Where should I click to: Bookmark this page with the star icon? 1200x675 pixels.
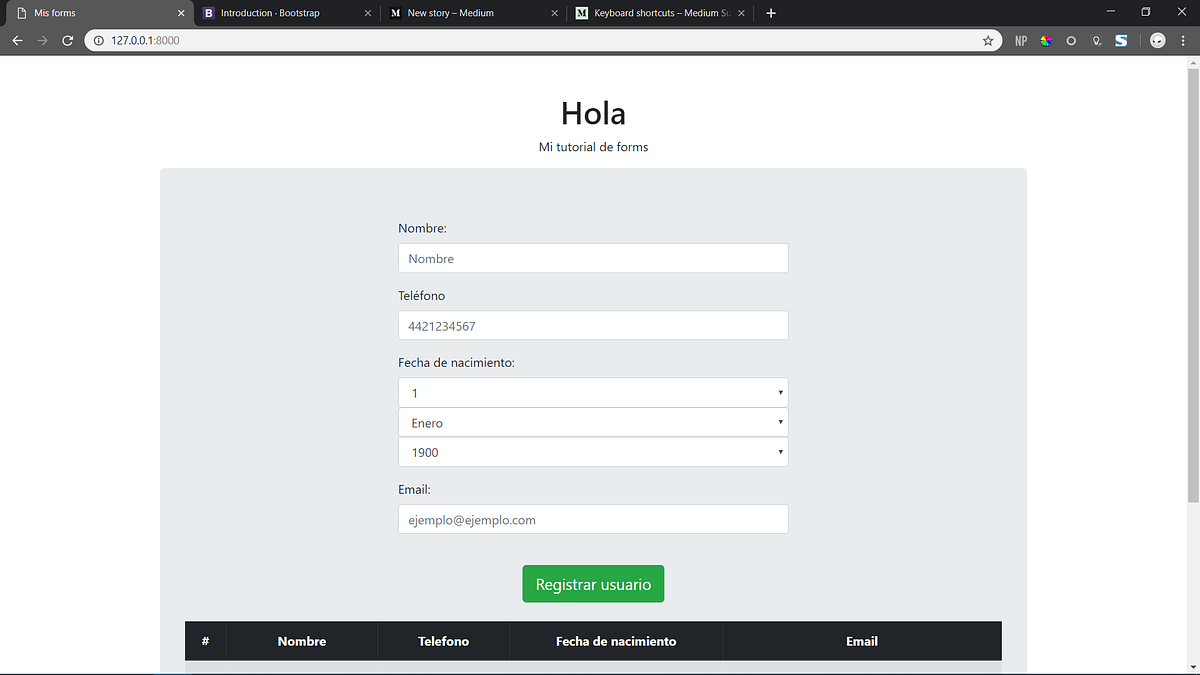[x=988, y=41]
